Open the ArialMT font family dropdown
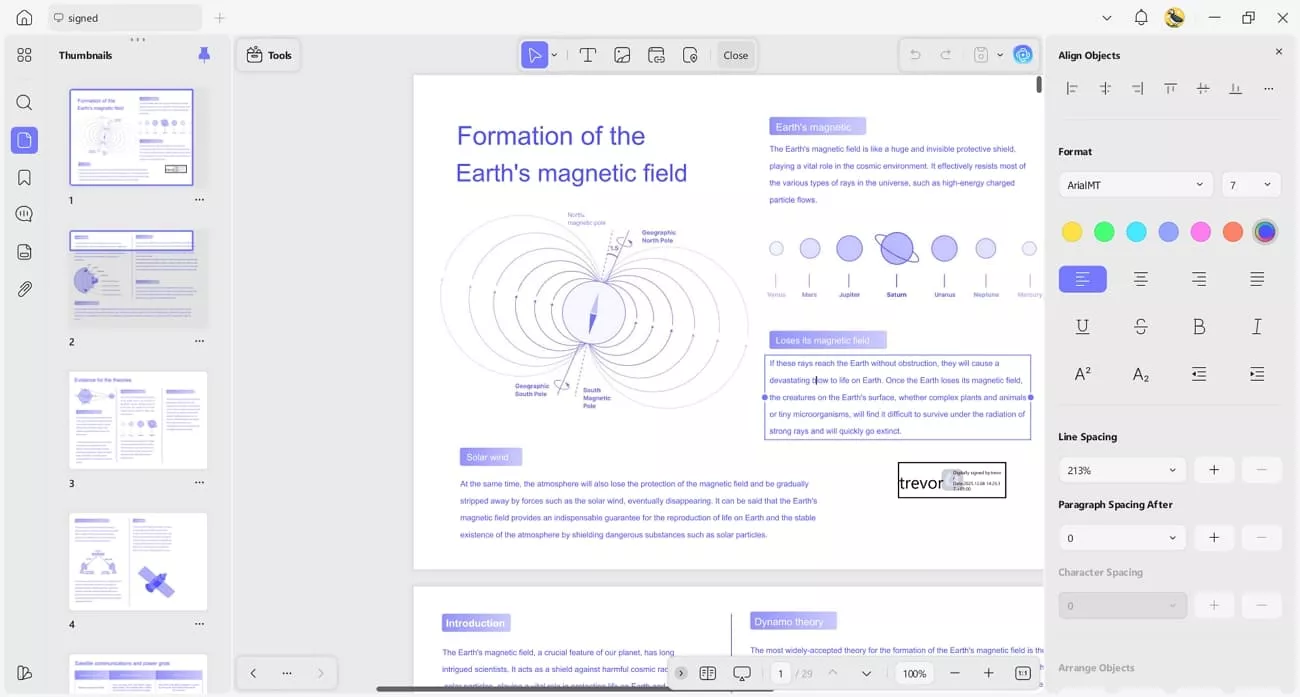The height and width of the screenshot is (697, 1300). point(1134,184)
